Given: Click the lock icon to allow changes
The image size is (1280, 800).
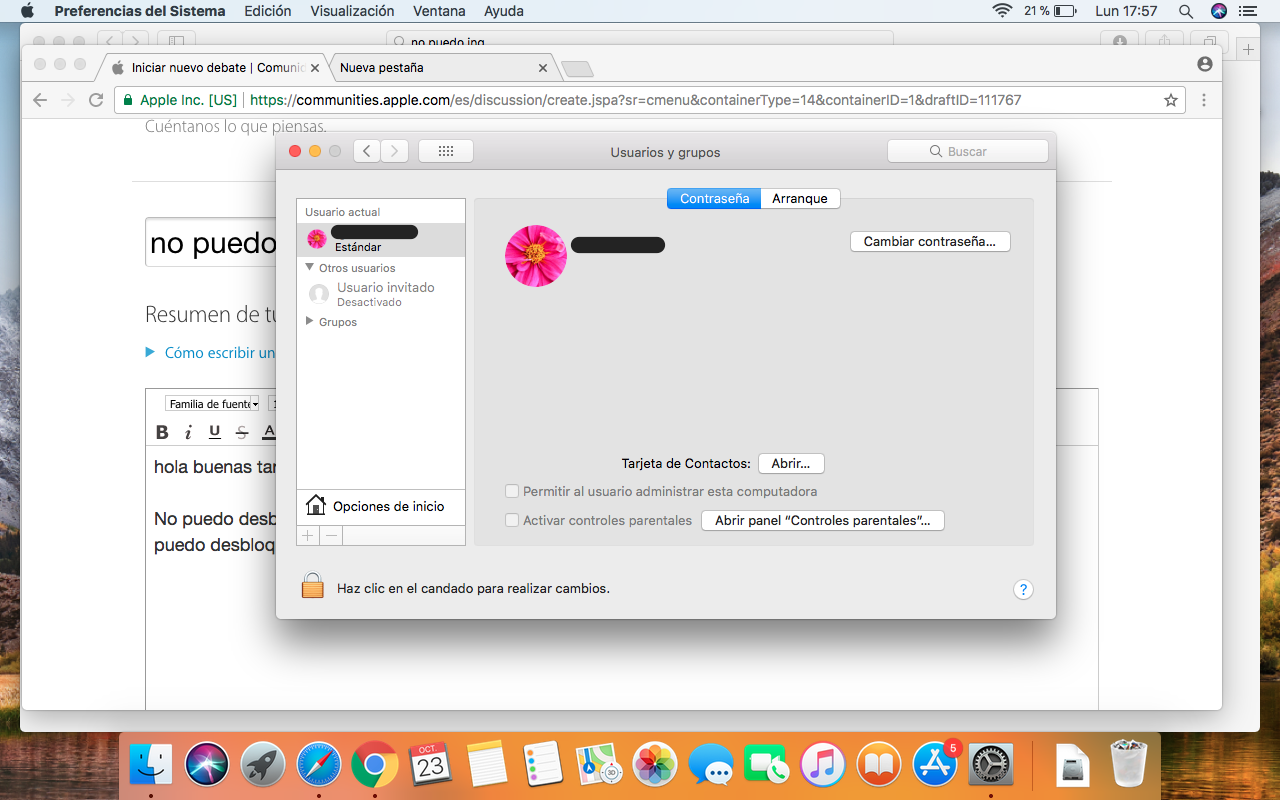Looking at the screenshot, I should (x=313, y=586).
